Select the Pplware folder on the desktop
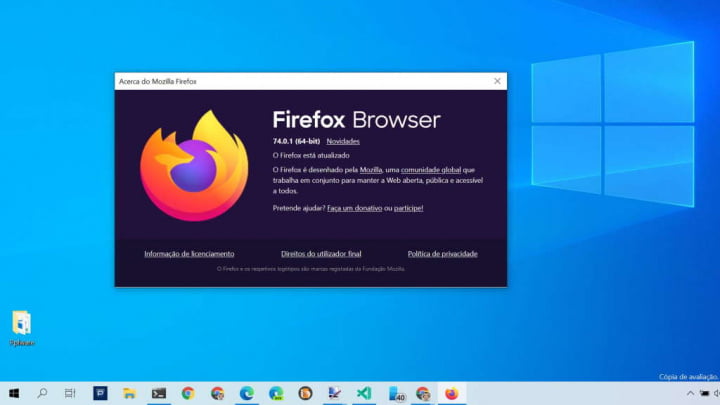This screenshot has height=405, width=720. point(22,323)
